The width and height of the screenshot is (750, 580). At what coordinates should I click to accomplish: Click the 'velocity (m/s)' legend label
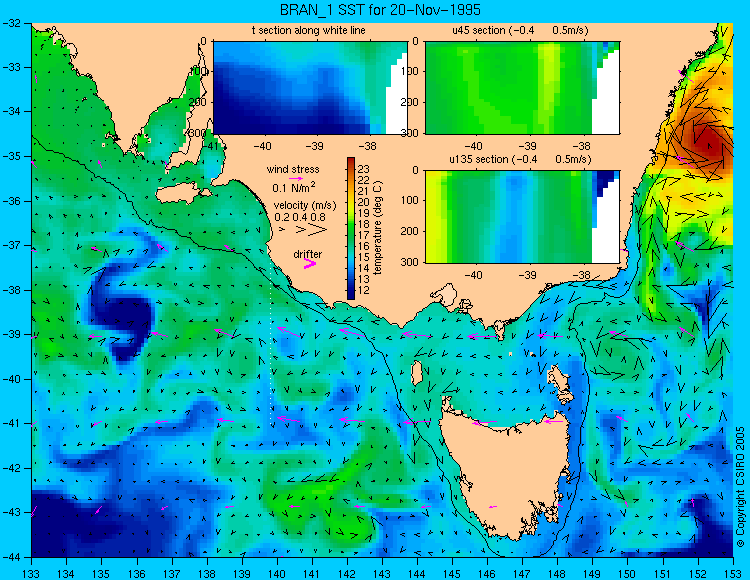[x=305, y=206]
